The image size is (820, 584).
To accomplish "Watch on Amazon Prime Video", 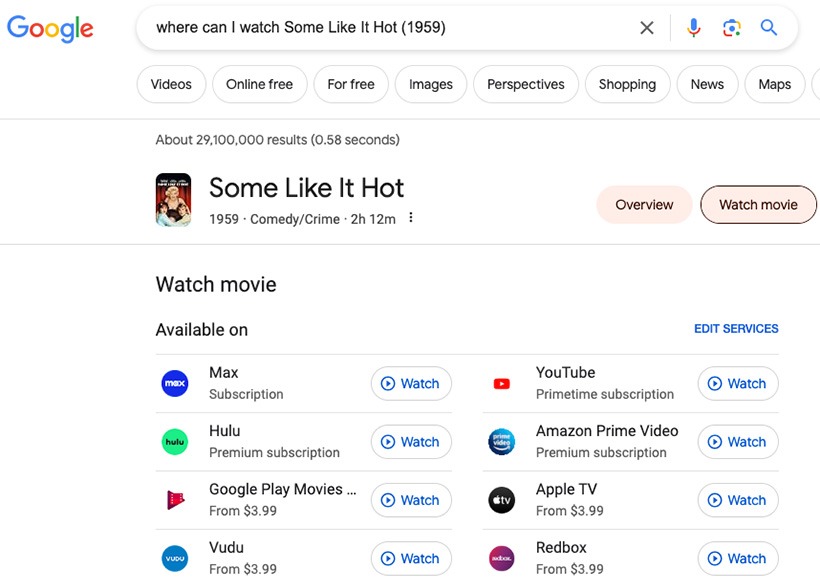I will pos(738,442).
